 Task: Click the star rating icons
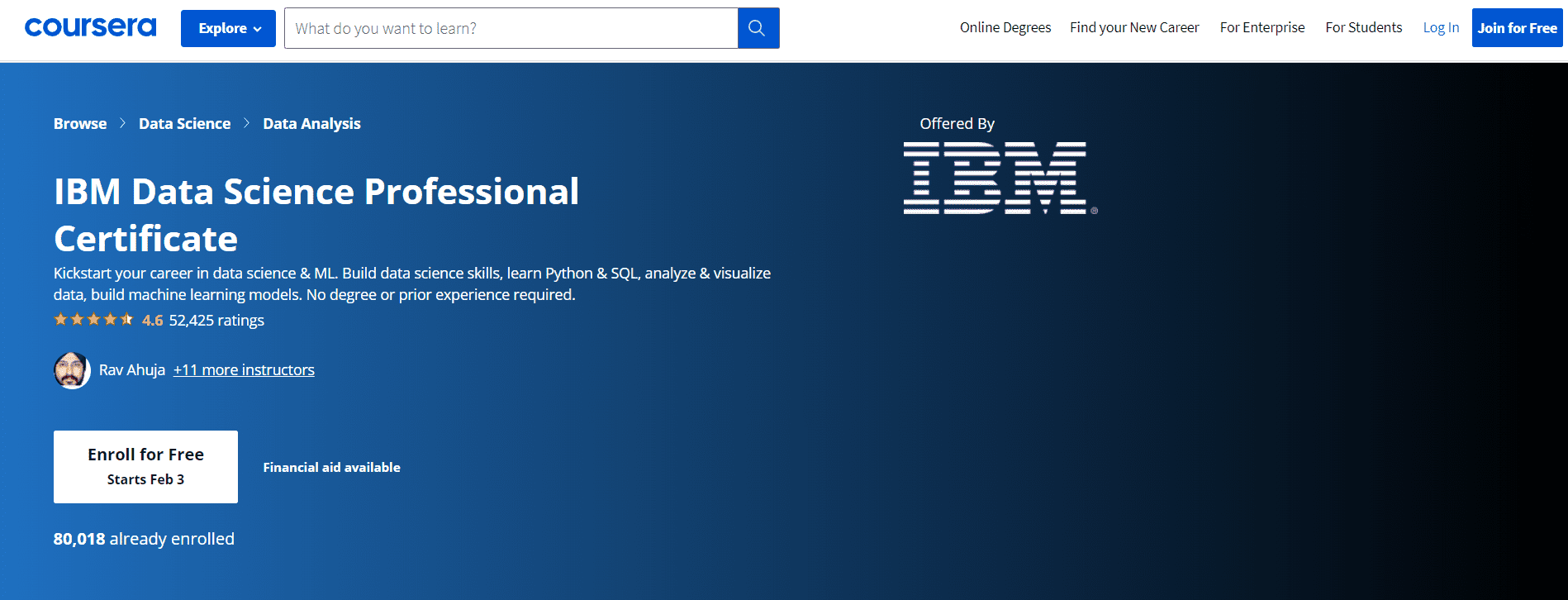93,320
